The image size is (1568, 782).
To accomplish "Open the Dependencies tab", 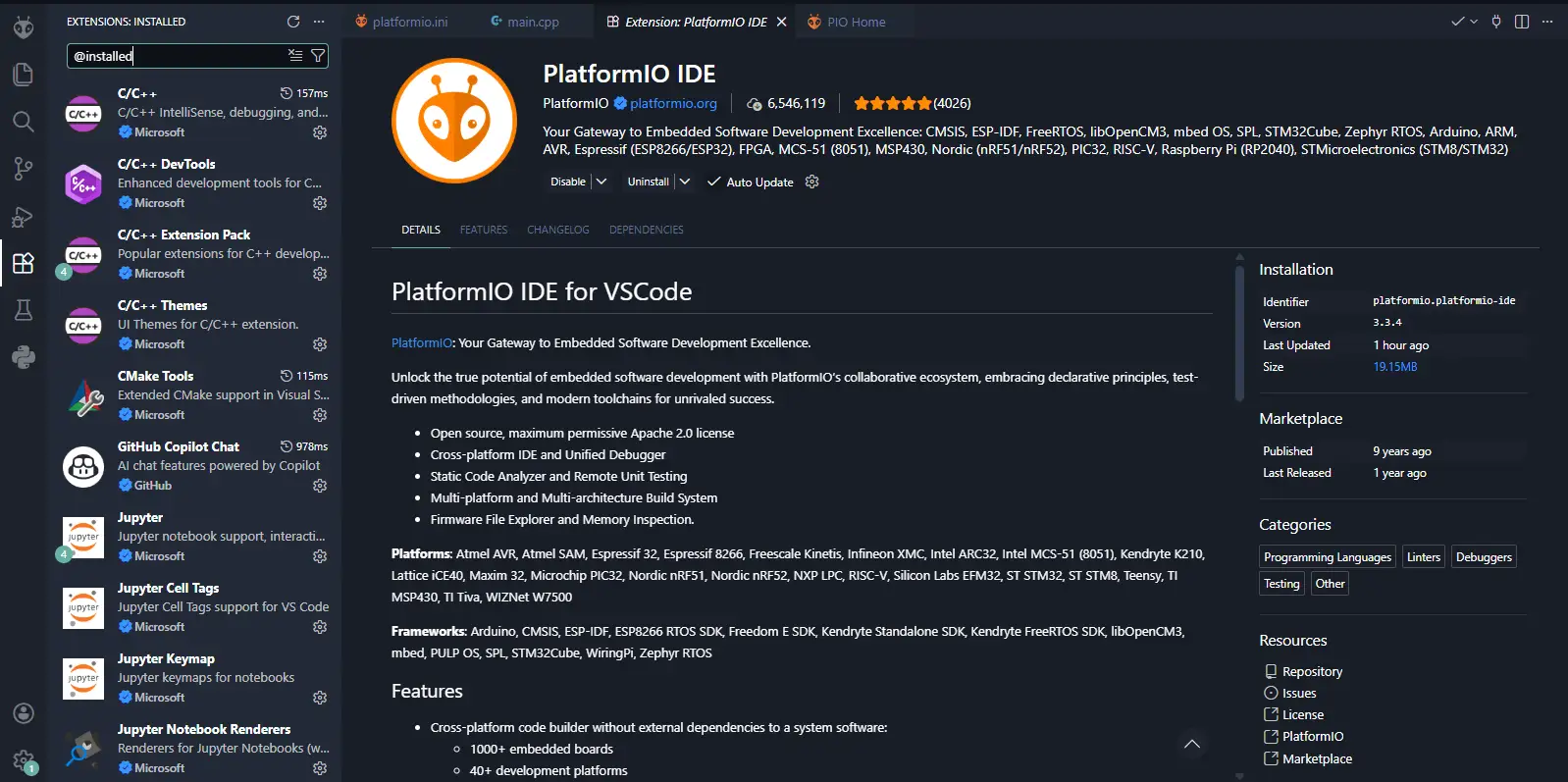I will tap(647, 230).
